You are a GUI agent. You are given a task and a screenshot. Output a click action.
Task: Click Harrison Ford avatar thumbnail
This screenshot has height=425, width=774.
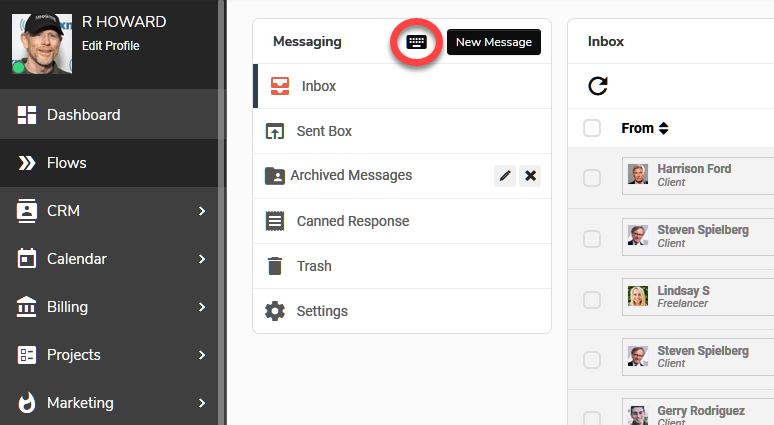[638, 174]
